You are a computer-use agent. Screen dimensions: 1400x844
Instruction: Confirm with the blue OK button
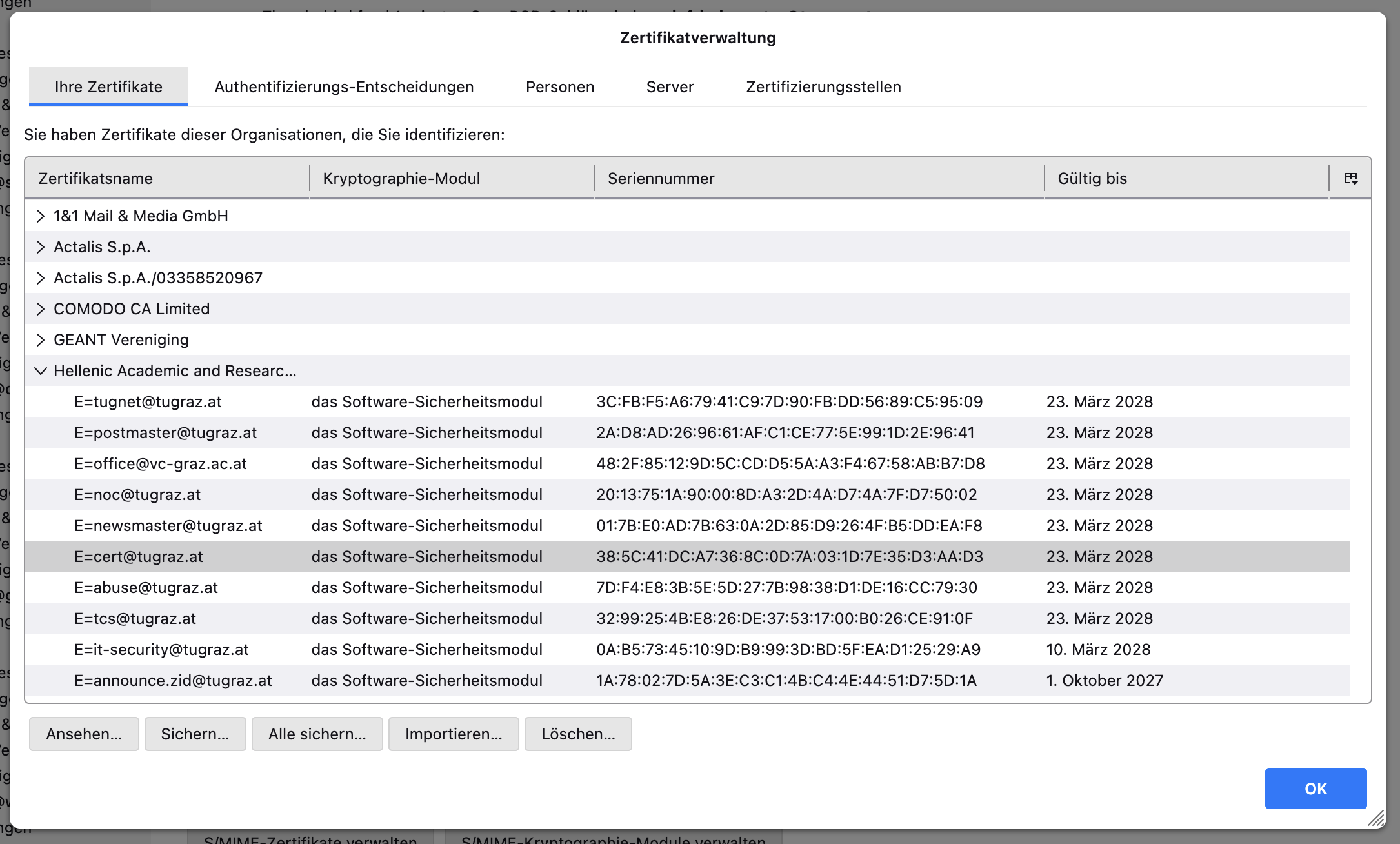coord(1315,789)
